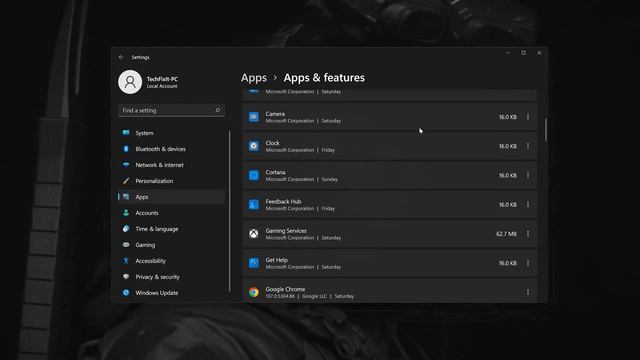Select Apps in the sidebar
Viewport: 640px width, 360px height.
171,197
